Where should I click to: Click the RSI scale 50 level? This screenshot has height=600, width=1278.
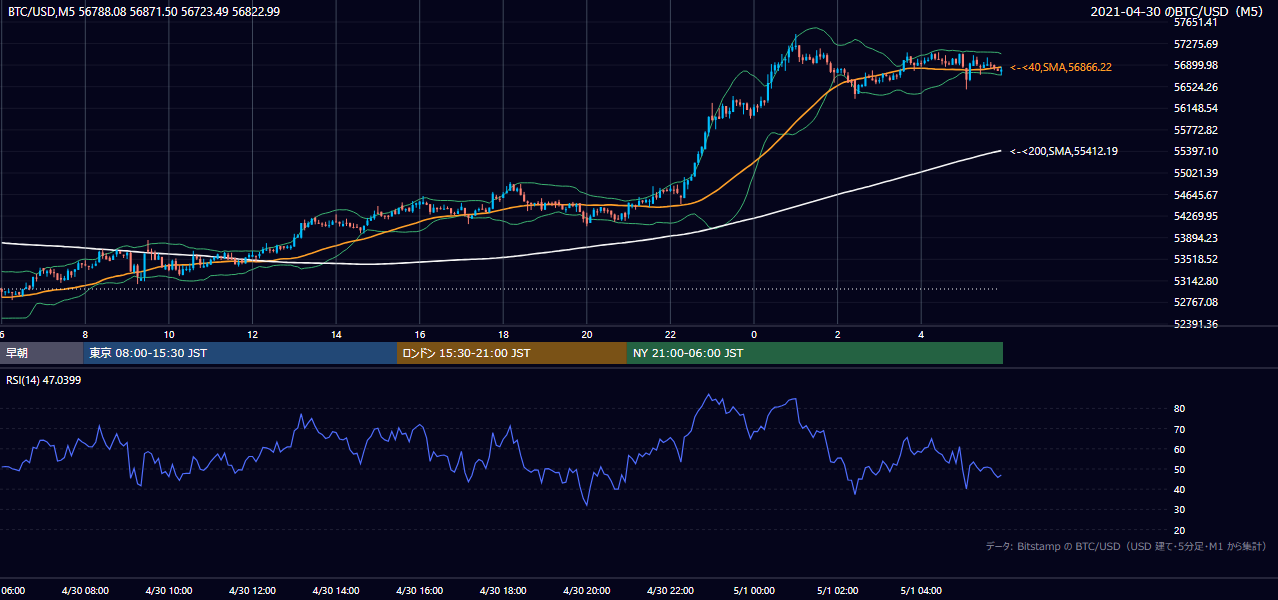[1180, 469]
